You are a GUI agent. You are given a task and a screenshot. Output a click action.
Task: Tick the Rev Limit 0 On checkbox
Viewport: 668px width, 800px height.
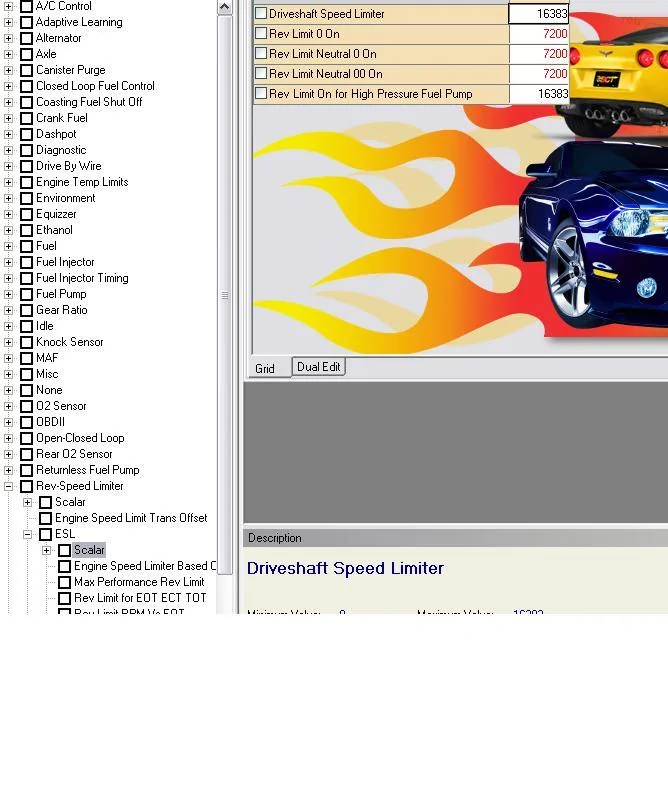pyautogui.click(x=261, y=33)
